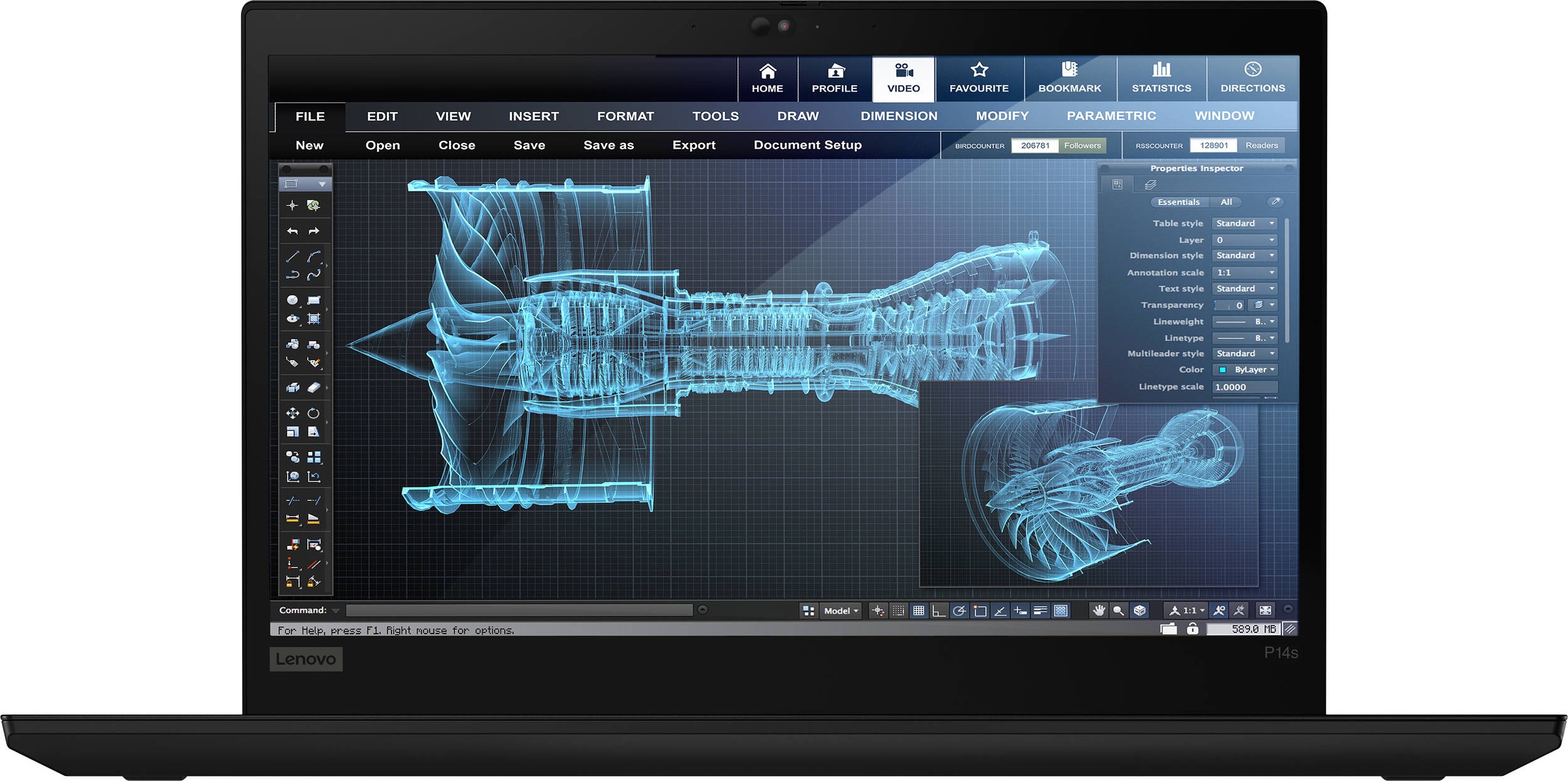1568x781 pixels.
Task: Select the Rectangle draw tool
Action: click(314, 300)
